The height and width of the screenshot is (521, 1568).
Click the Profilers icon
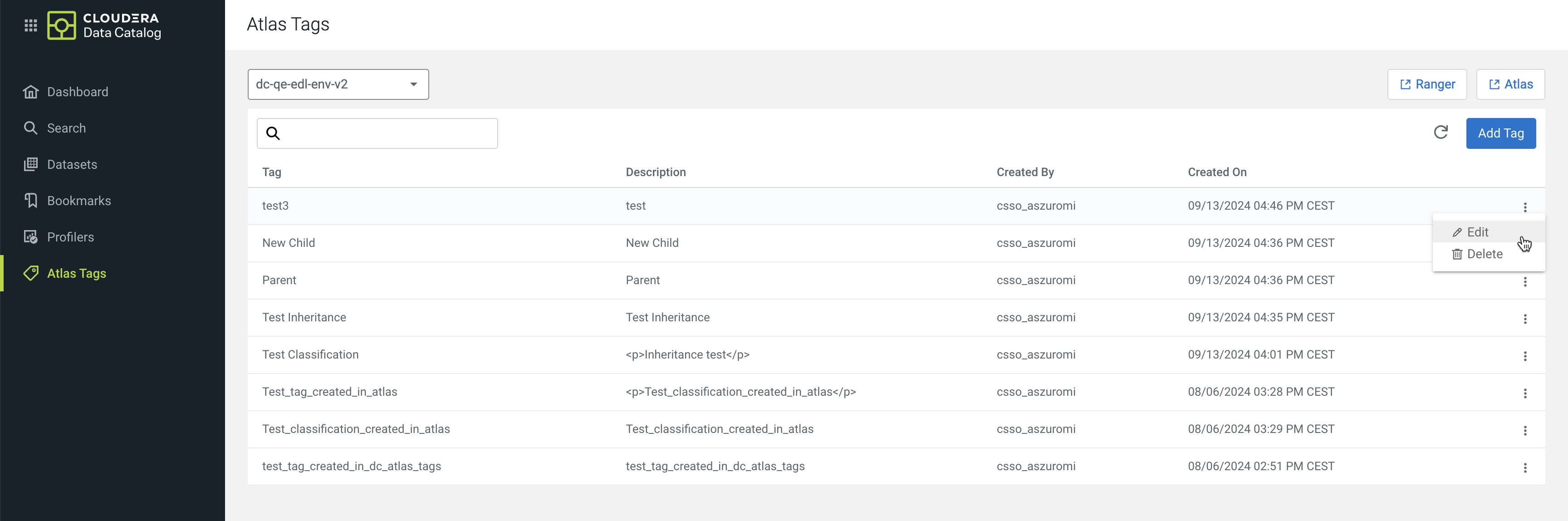[30, 237]
